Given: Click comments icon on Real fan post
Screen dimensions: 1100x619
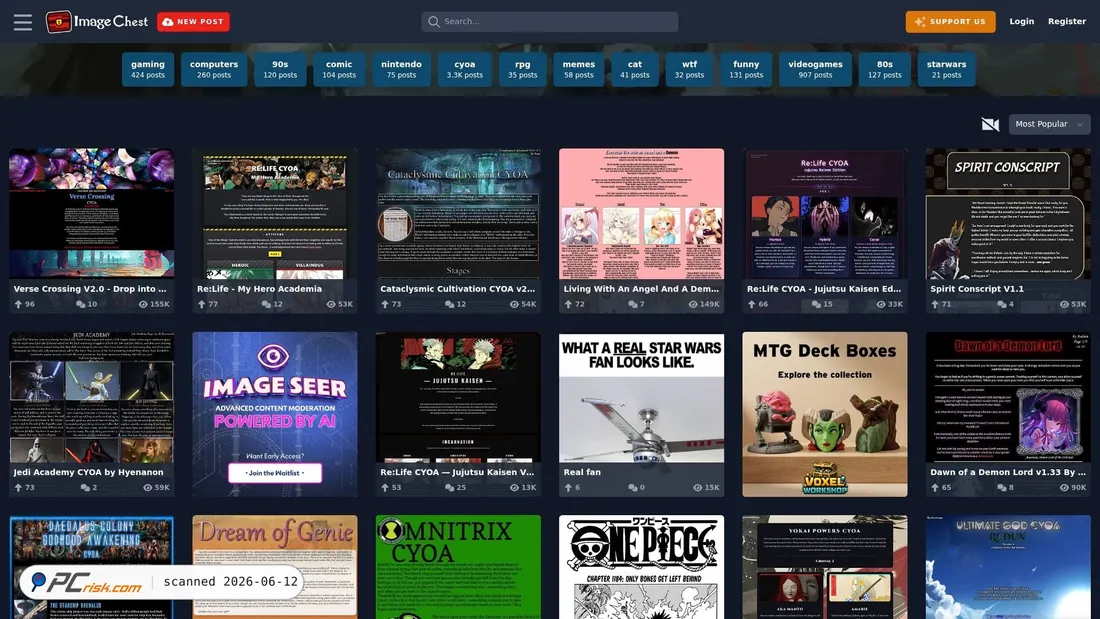Looking at the screenshot, I should [633, 487].
